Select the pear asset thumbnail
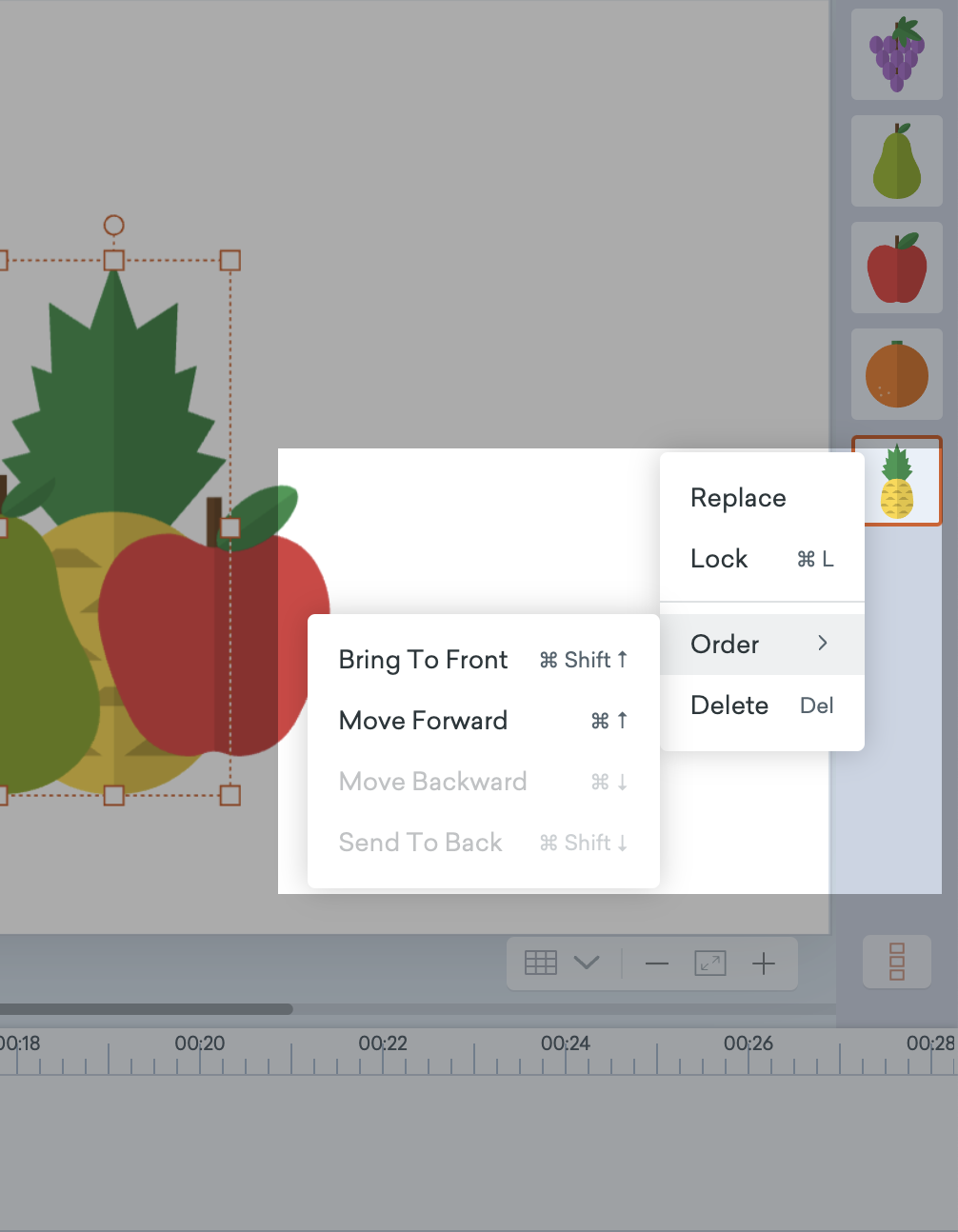958x1232 pixels. (x=896, y=161)
